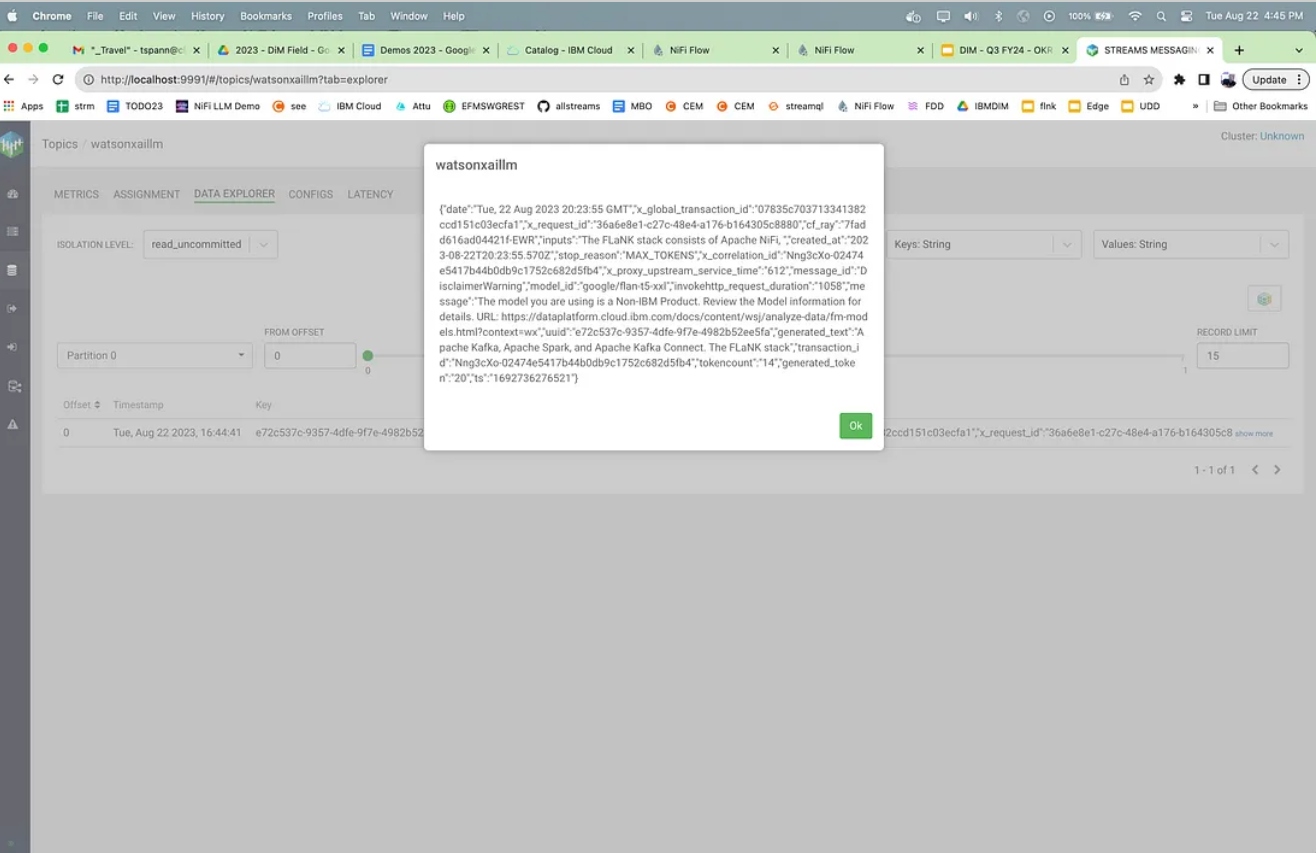Open the Overview dashboard icon in sidebar
The image size is (1316, 853).
point(13,194)
